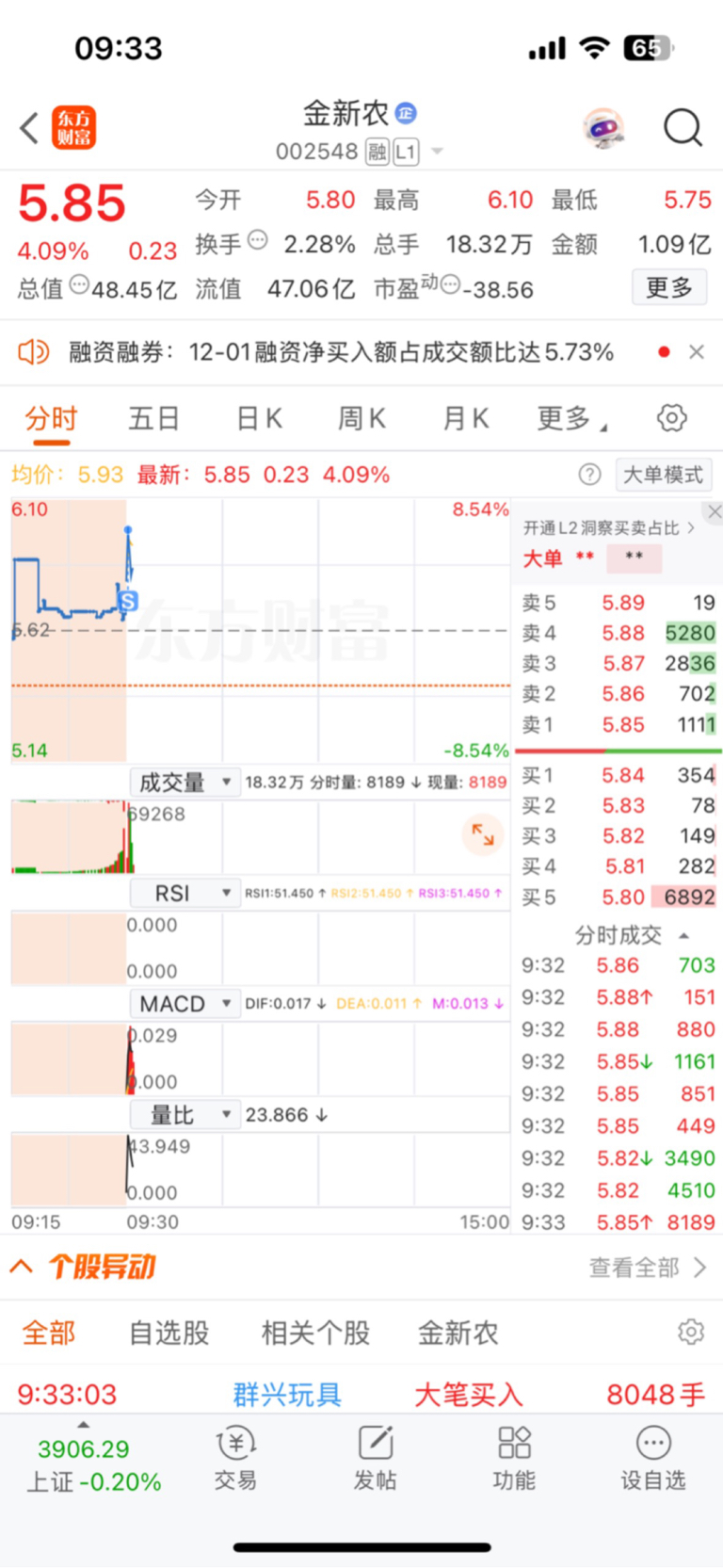Screen dimensions: 723x1568
Task: Tap the S signal marker on chart
Action: (128, 601)
